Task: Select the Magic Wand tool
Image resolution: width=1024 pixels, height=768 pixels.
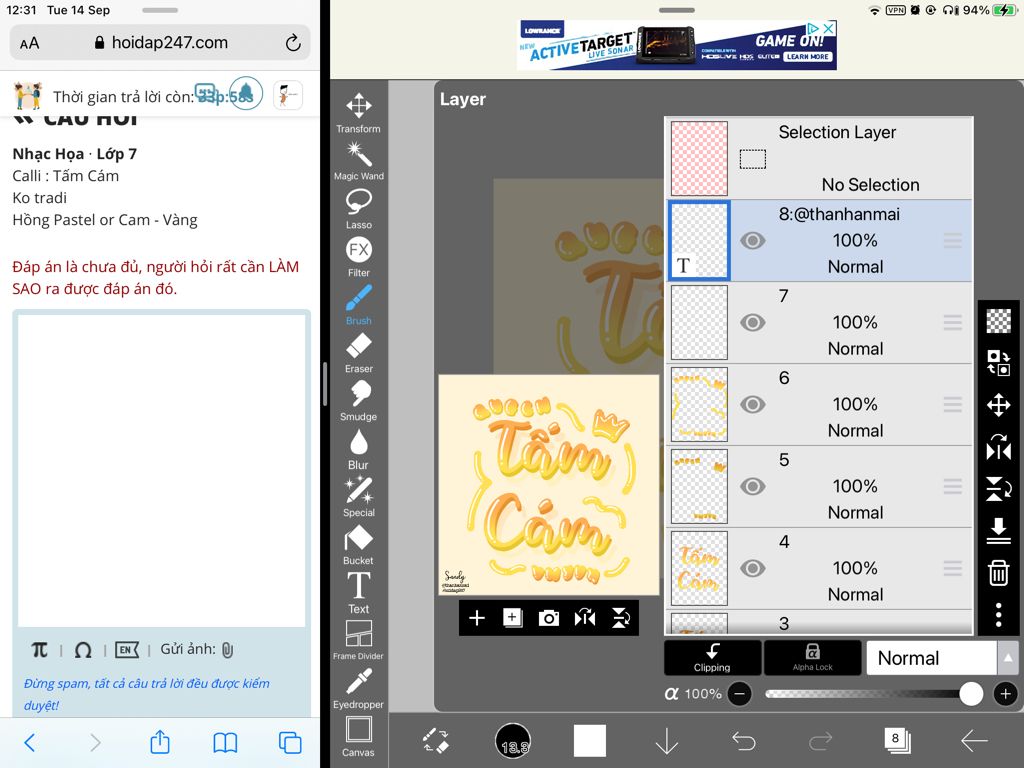Action: click(359, 161)
